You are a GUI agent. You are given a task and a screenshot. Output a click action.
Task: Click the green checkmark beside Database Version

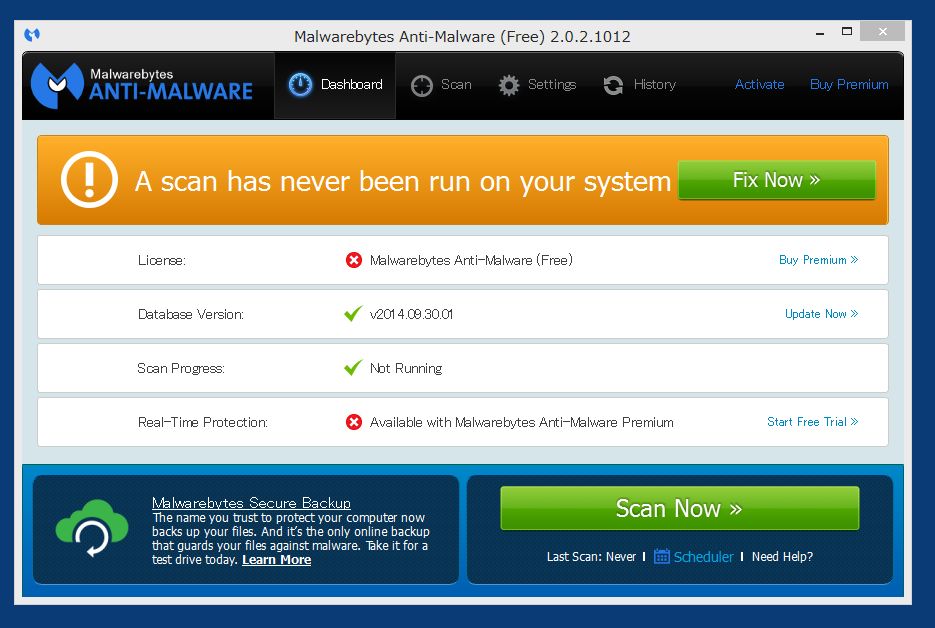(x=353, y=314)
